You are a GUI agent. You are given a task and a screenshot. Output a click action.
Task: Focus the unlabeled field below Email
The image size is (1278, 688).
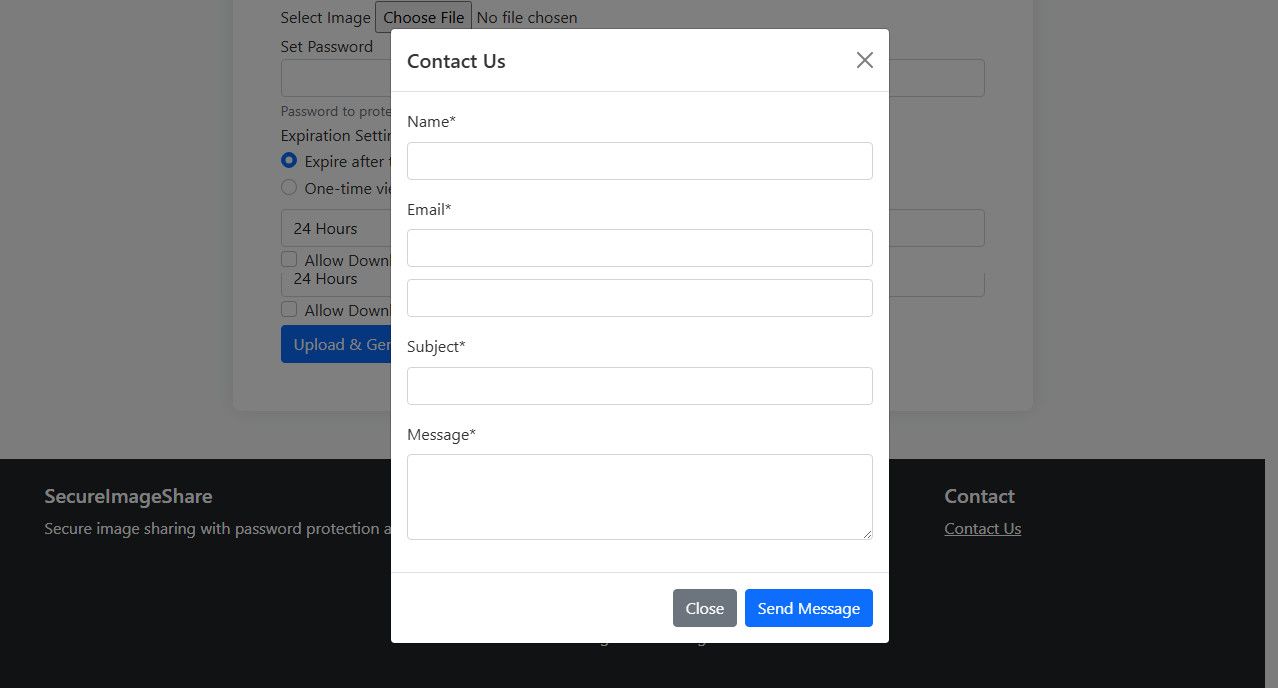[x=639, y=298]
